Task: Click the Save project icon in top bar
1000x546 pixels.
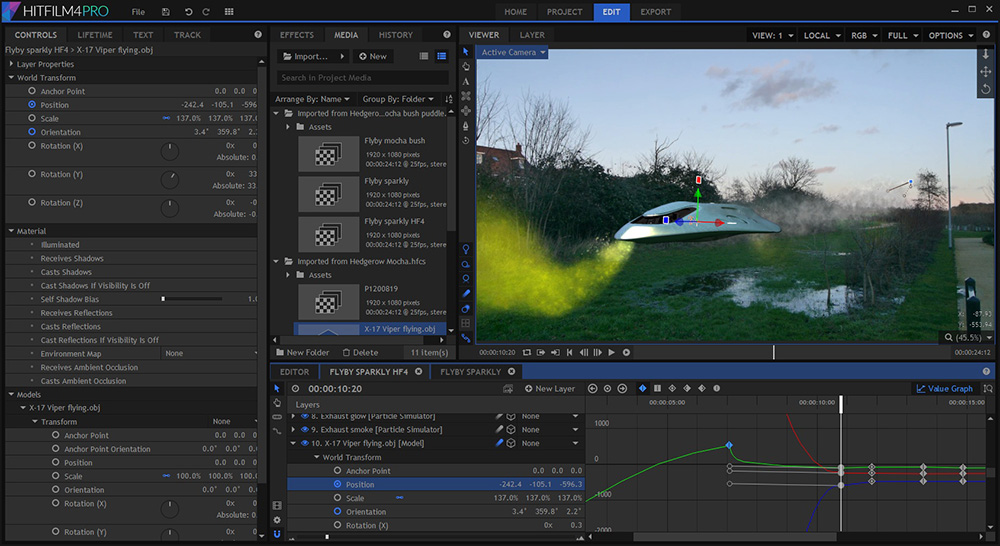Action: (167, 12)
